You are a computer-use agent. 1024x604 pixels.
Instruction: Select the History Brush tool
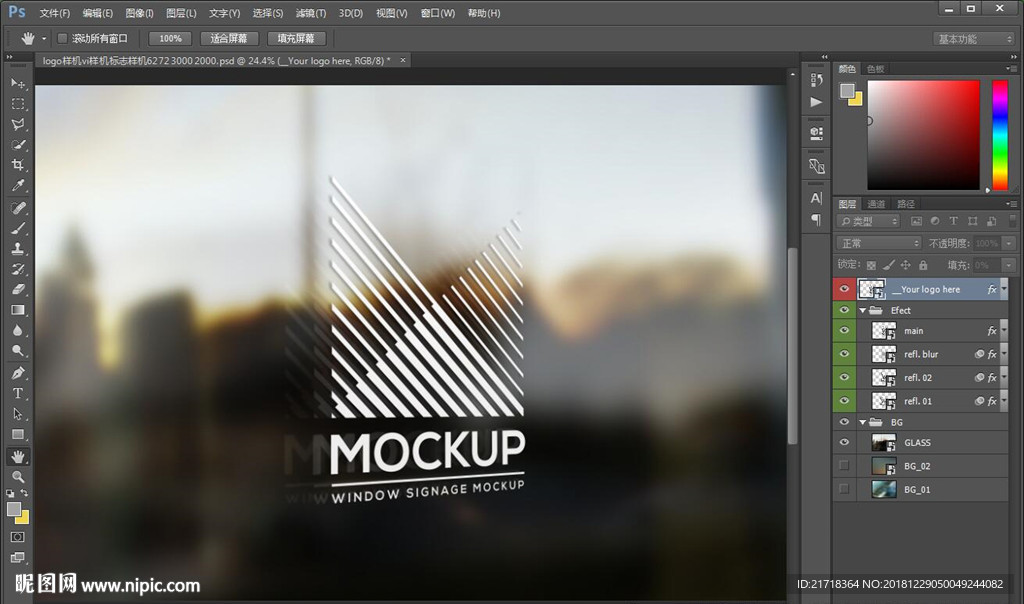pos(18,268)
